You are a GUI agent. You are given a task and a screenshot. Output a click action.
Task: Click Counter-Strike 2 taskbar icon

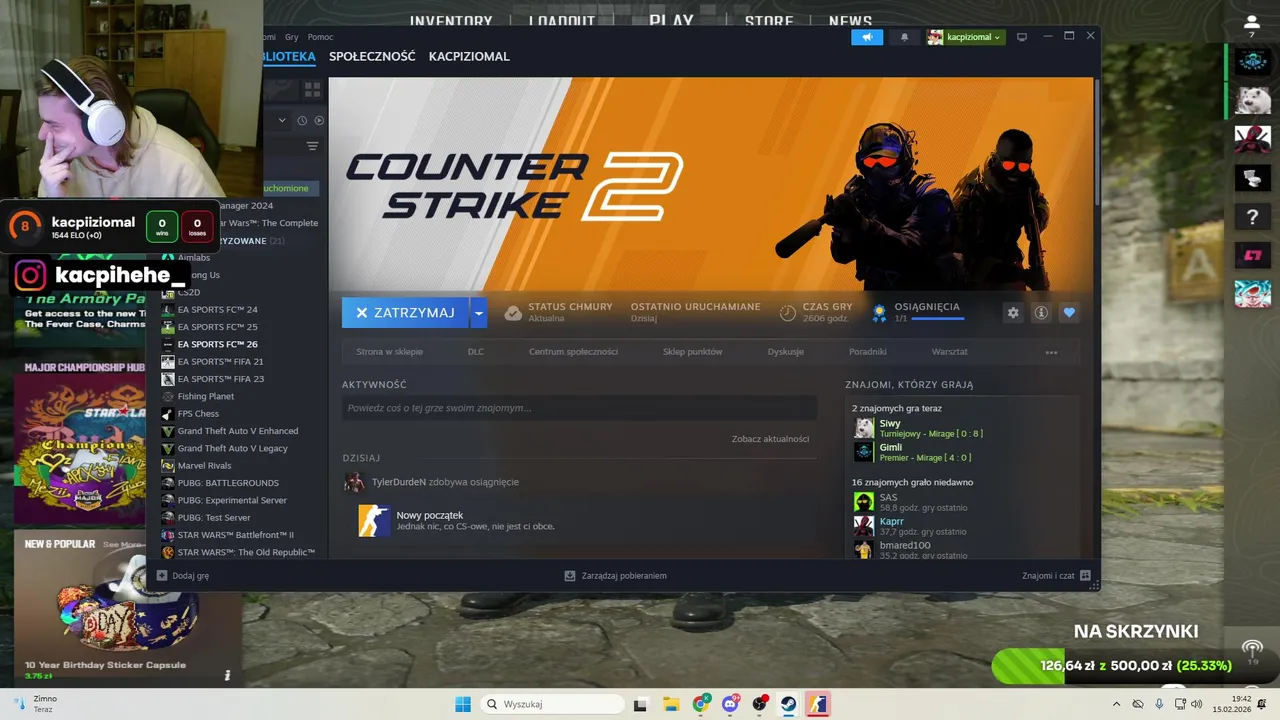(818, 704)
